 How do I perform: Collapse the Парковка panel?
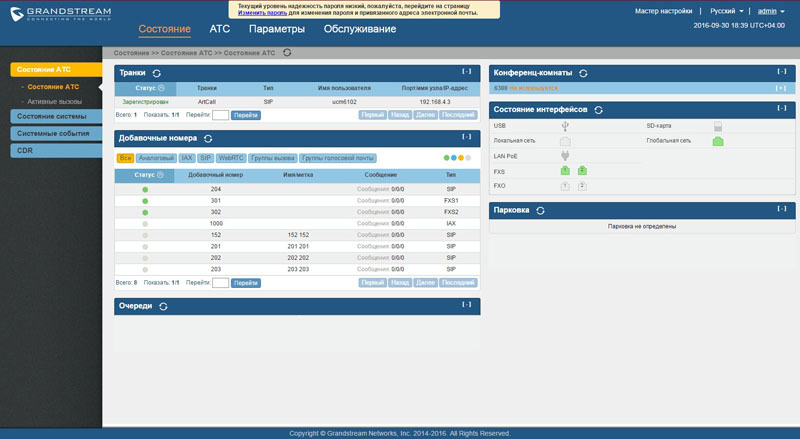782,209
